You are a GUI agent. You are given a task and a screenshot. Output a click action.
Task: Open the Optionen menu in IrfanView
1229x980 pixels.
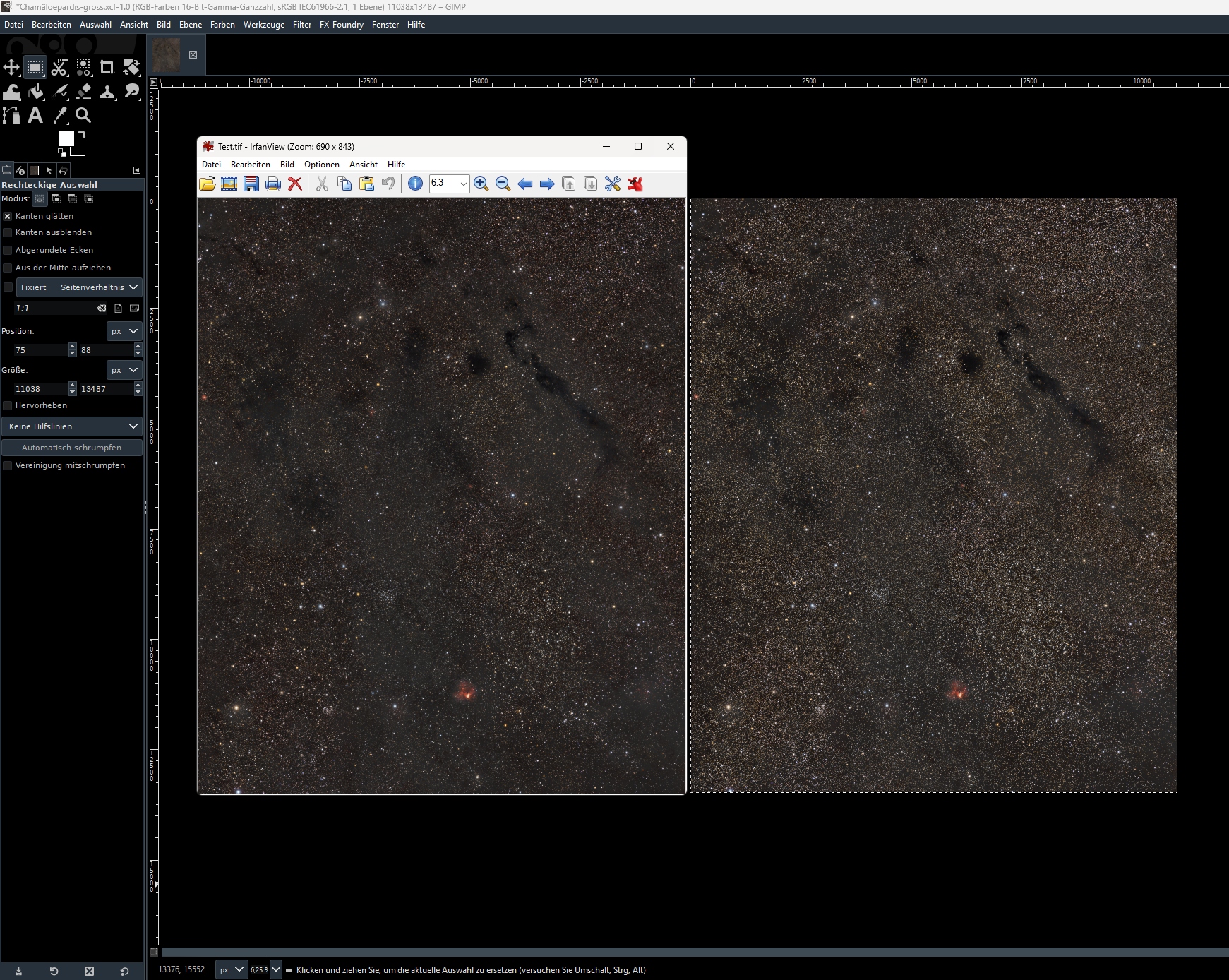point(321,165)
